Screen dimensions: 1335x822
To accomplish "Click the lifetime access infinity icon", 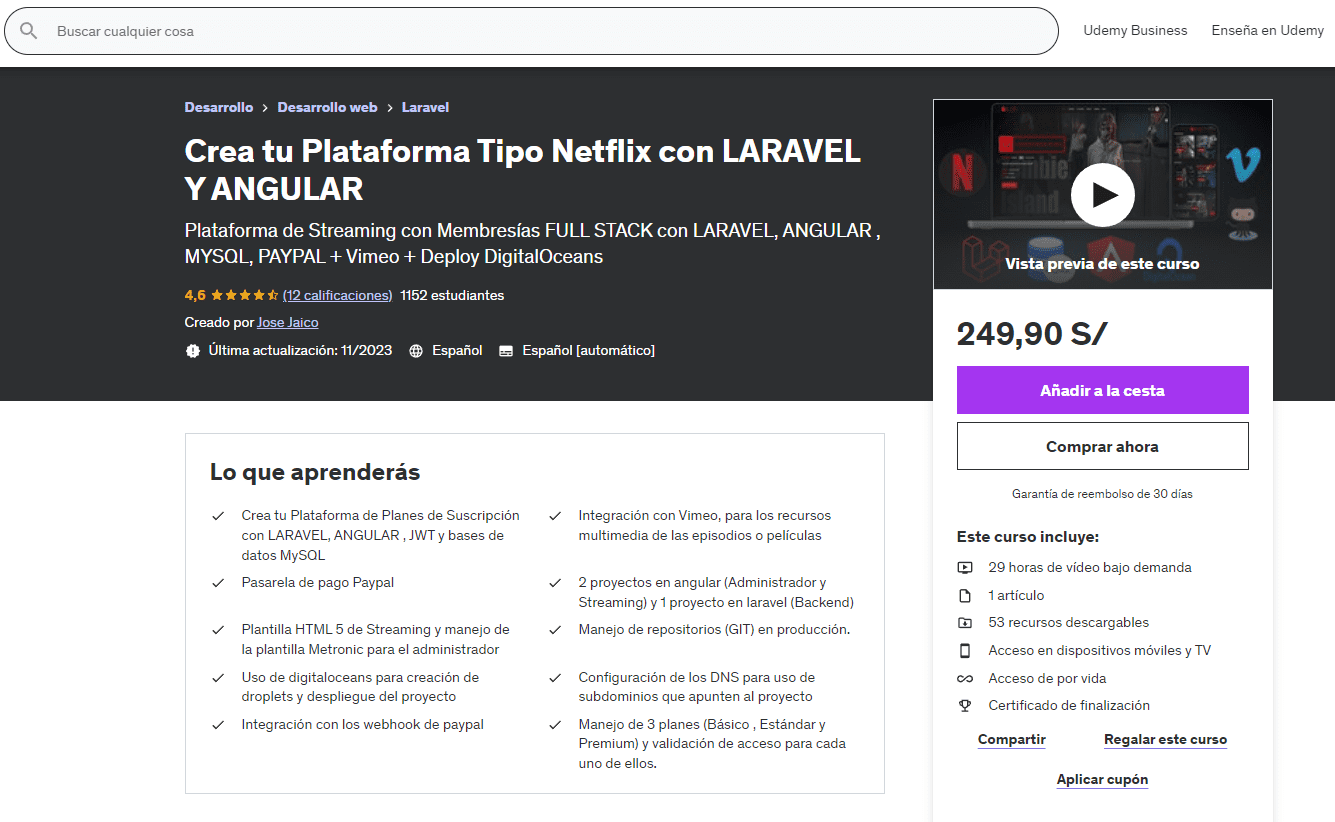I will pos(965,678).
